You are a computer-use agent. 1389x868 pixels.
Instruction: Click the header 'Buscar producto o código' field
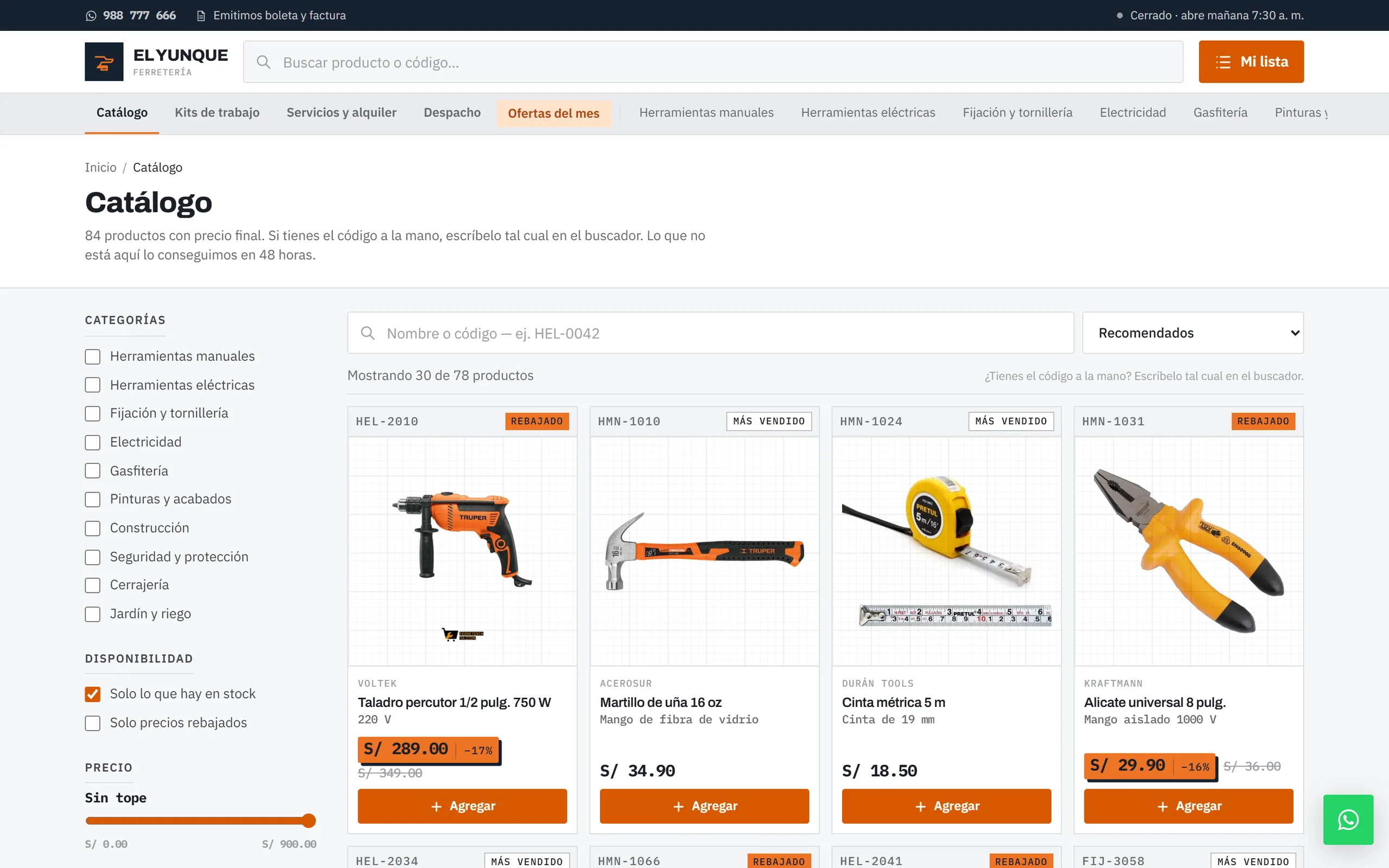[x=713, y=61]
